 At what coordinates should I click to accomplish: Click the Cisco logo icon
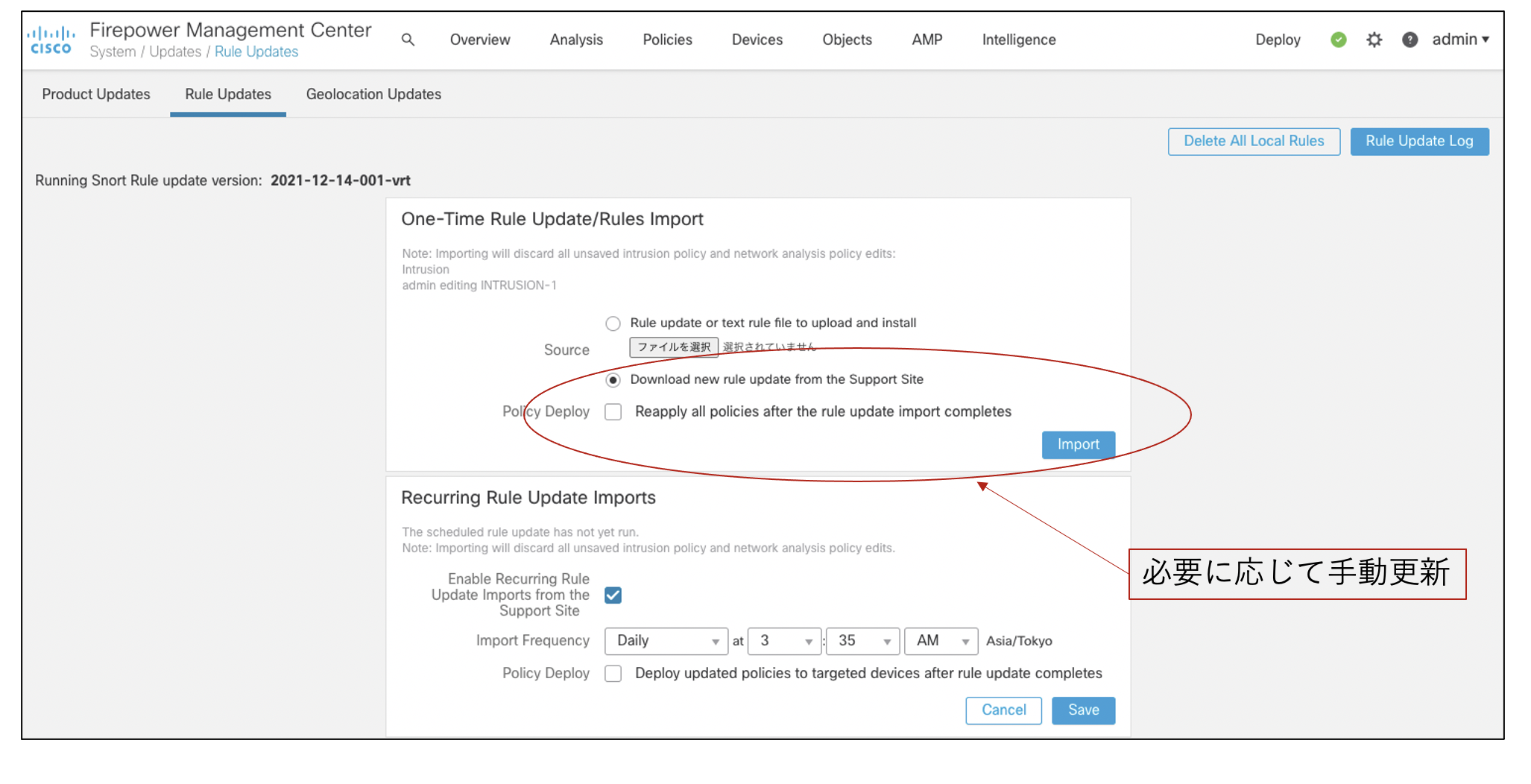(51, 40)
